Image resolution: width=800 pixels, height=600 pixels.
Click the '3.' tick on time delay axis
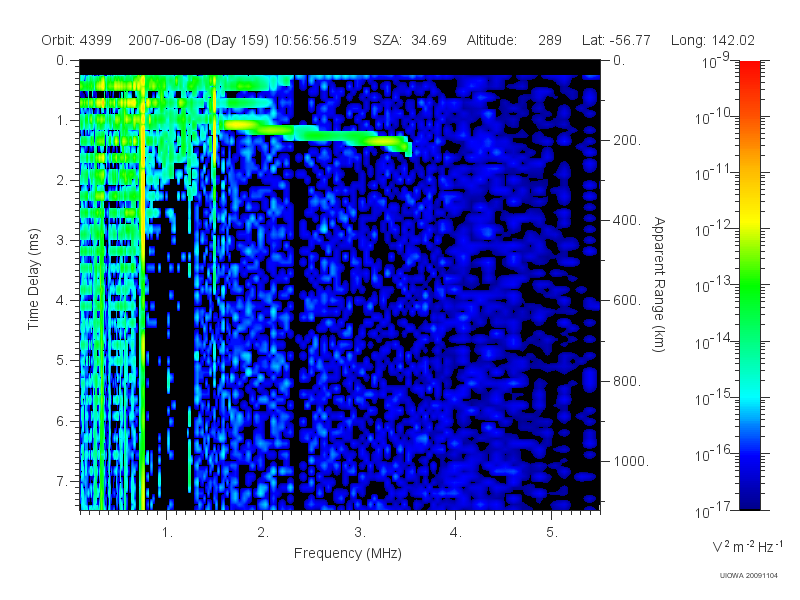[62, 240]
